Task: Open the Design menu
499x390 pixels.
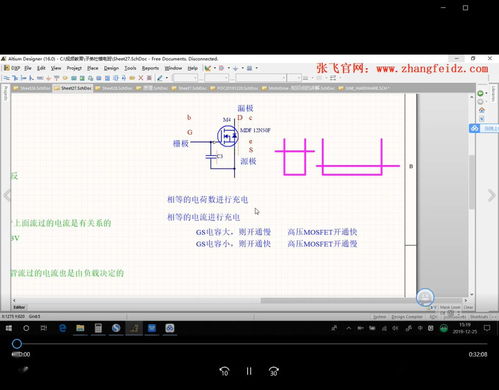Action: [111, 68]
